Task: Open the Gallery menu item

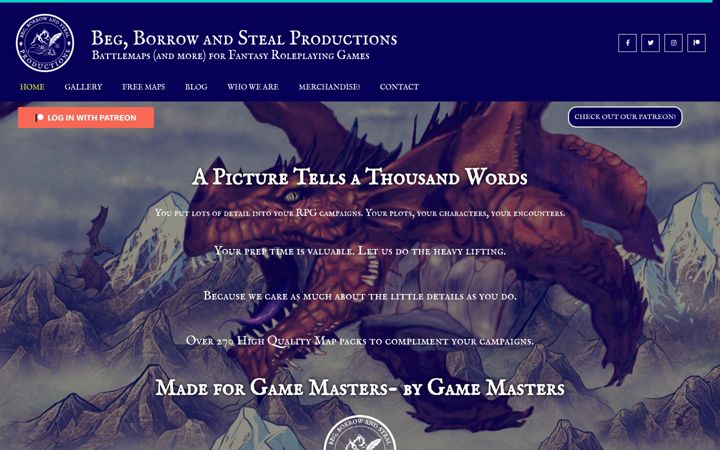Action: (x=83, y=87)
